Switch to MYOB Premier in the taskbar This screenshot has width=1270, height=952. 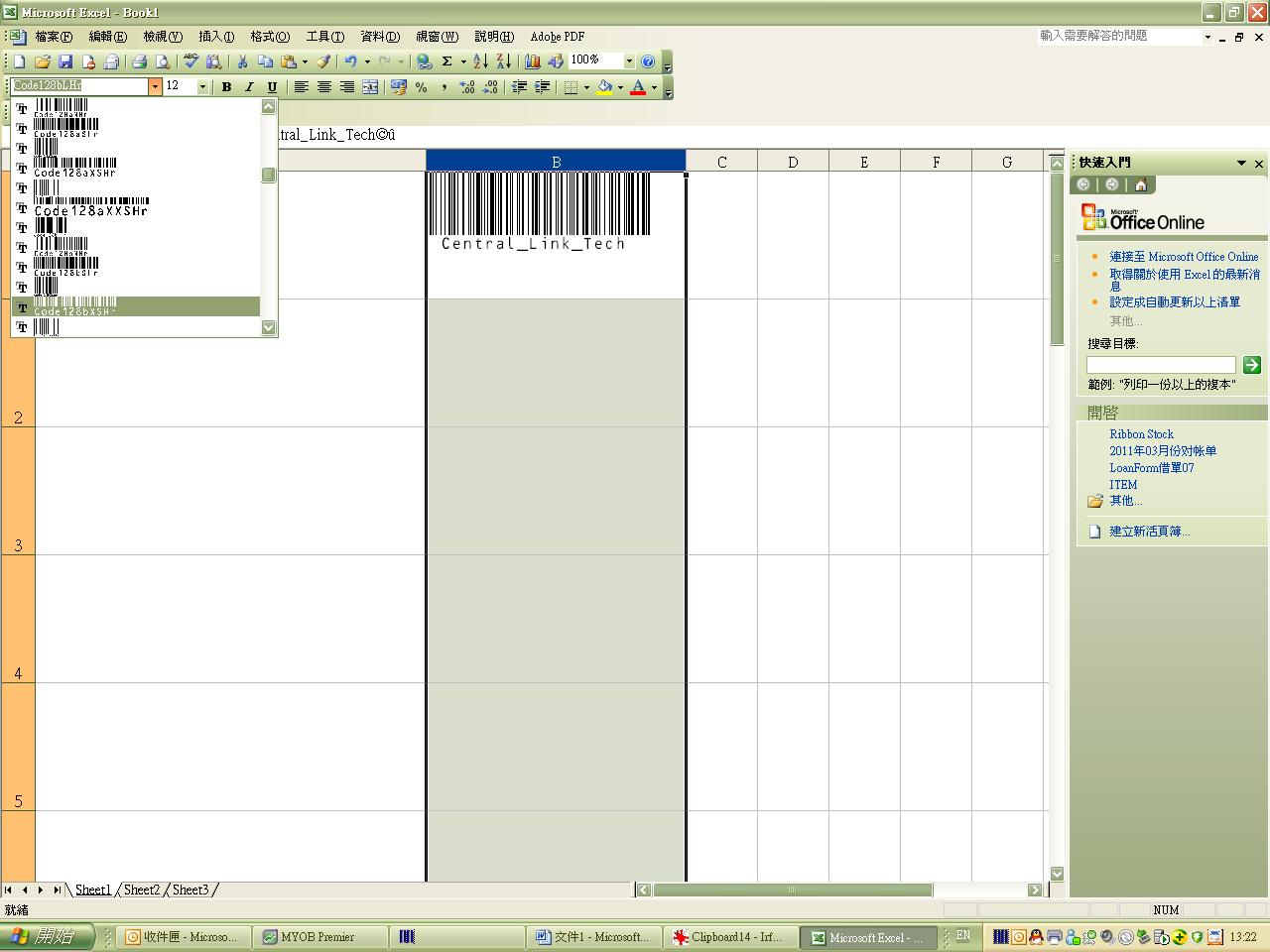coord(321,937)
